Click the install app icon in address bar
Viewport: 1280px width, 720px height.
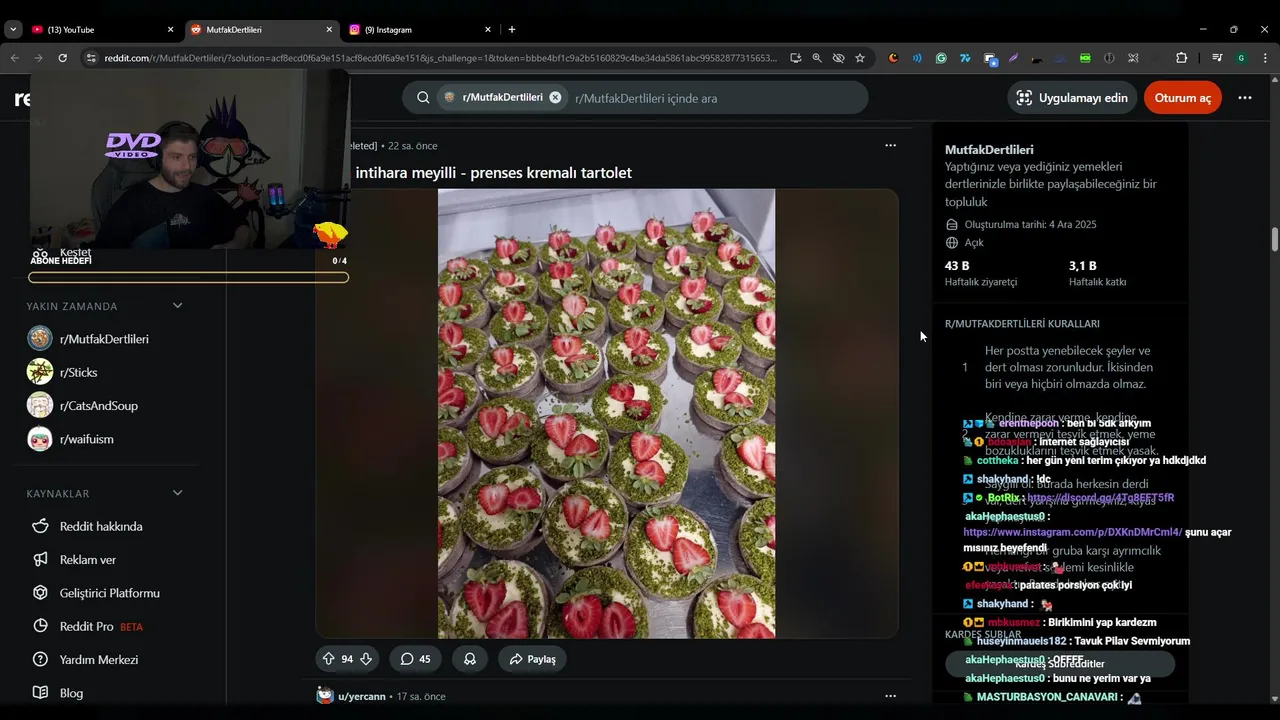[796, 58]
